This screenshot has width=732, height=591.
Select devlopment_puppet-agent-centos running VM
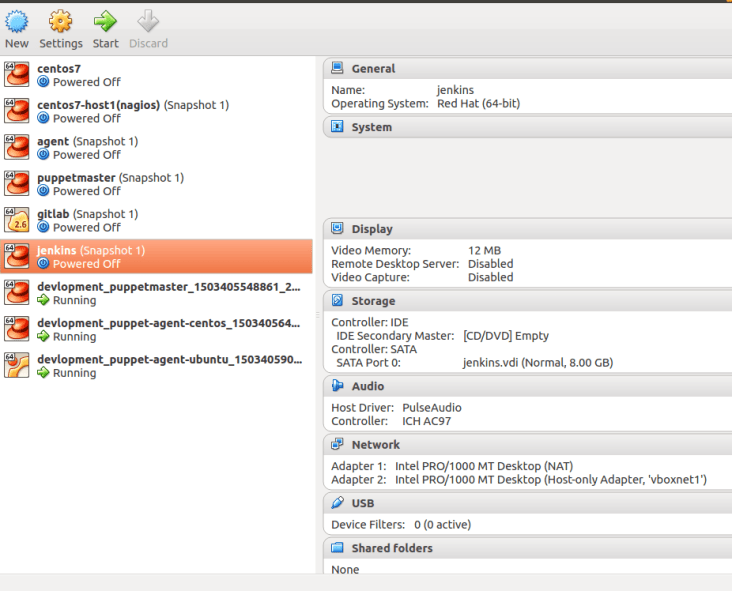tap(156, 329)
